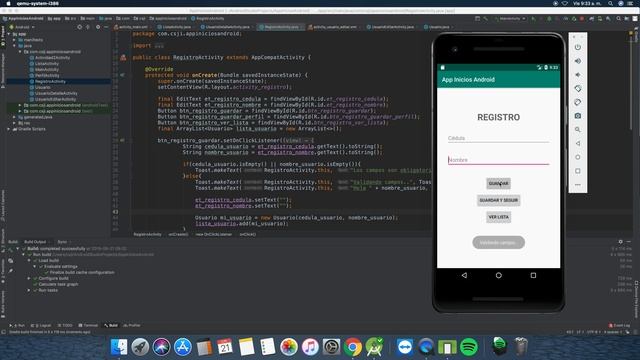Image resolution: width=640 pixels, height=360 pixels.
Task: Expand the generatedJava folder
Action: point(15,117)
